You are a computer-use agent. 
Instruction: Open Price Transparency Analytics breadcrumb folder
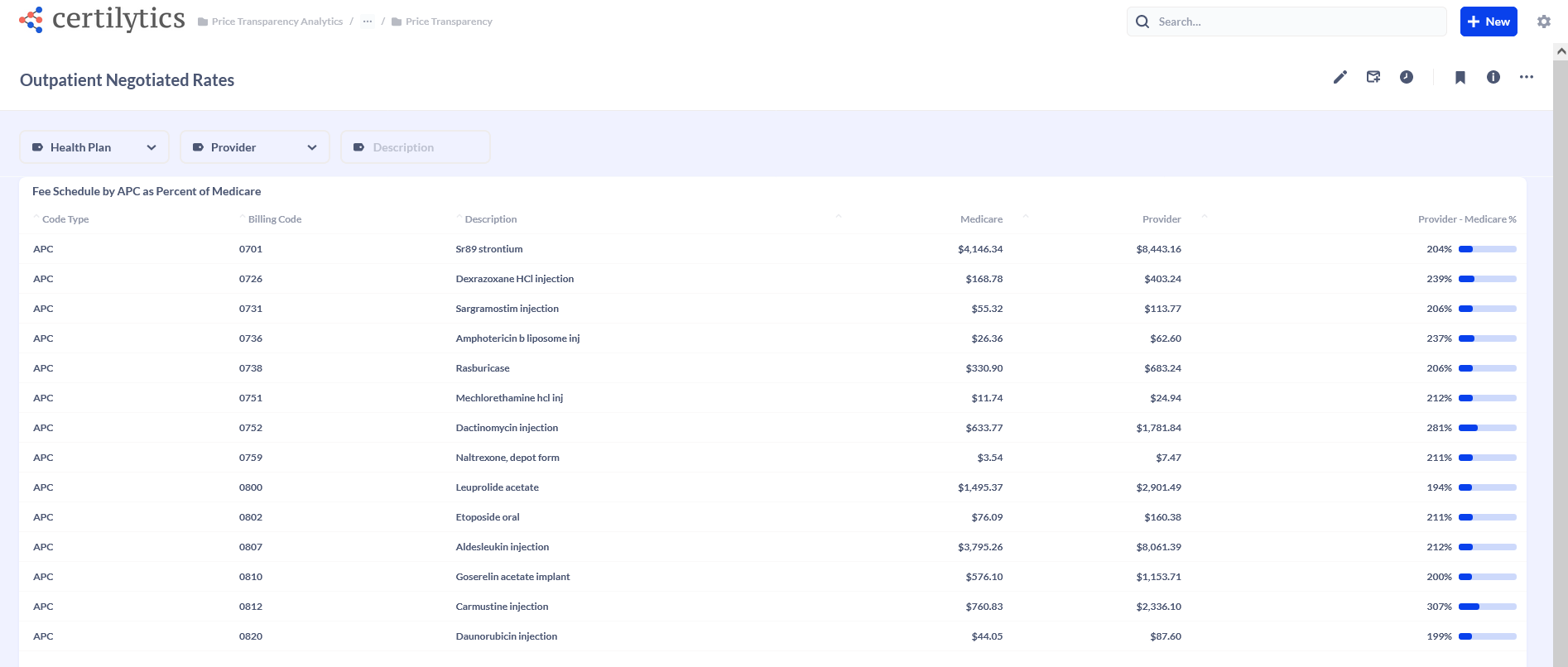click(270, 22)
